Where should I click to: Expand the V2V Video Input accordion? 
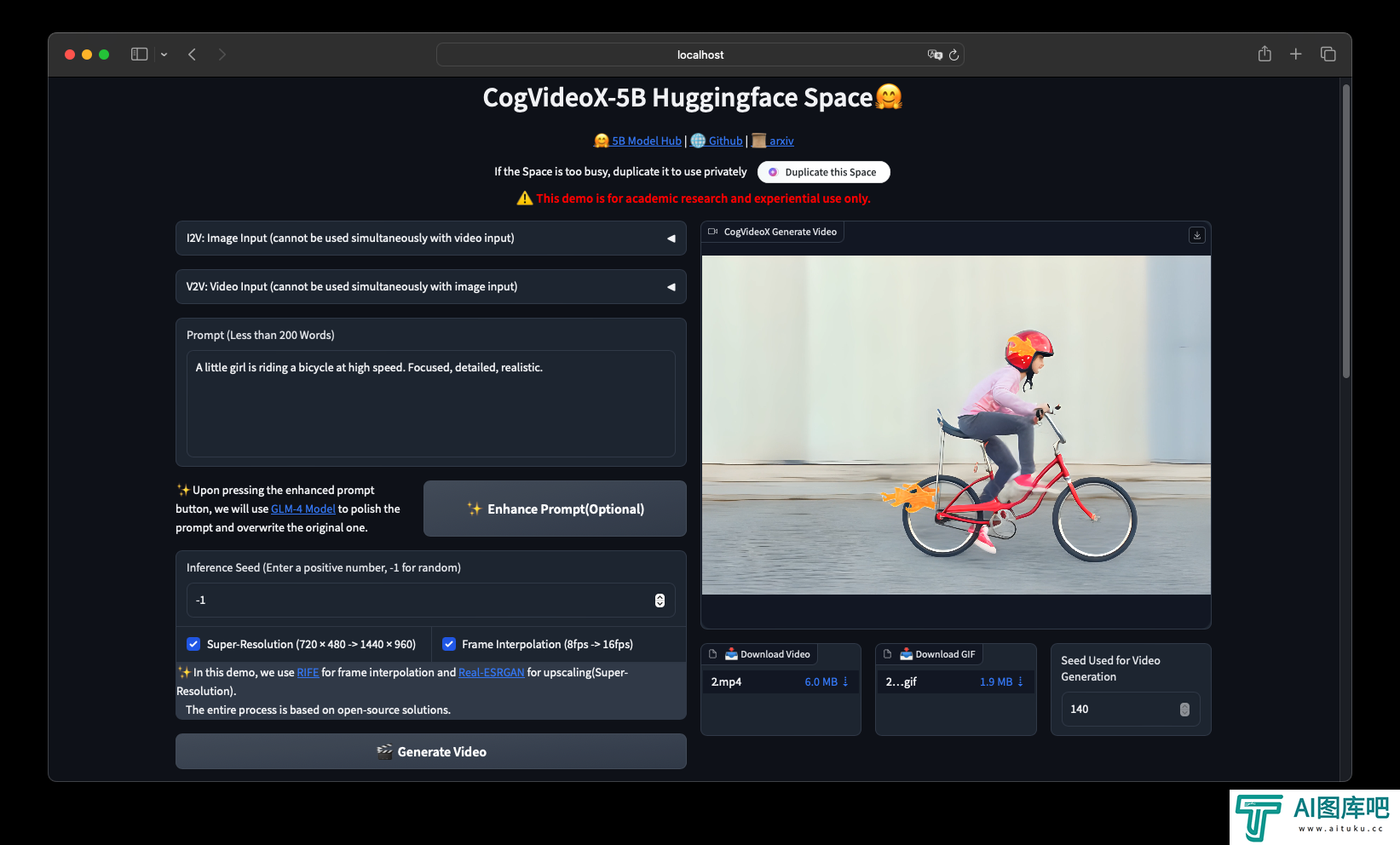(x=431, y=287)
